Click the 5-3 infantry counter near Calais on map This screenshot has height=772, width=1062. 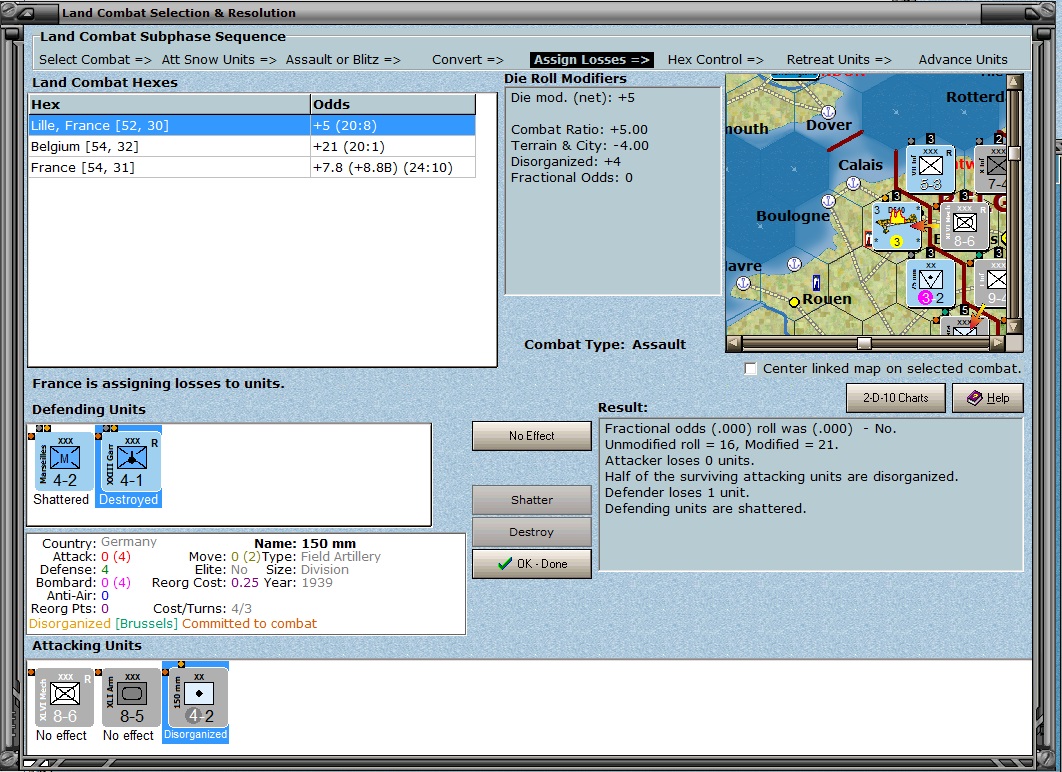(931, 169)
